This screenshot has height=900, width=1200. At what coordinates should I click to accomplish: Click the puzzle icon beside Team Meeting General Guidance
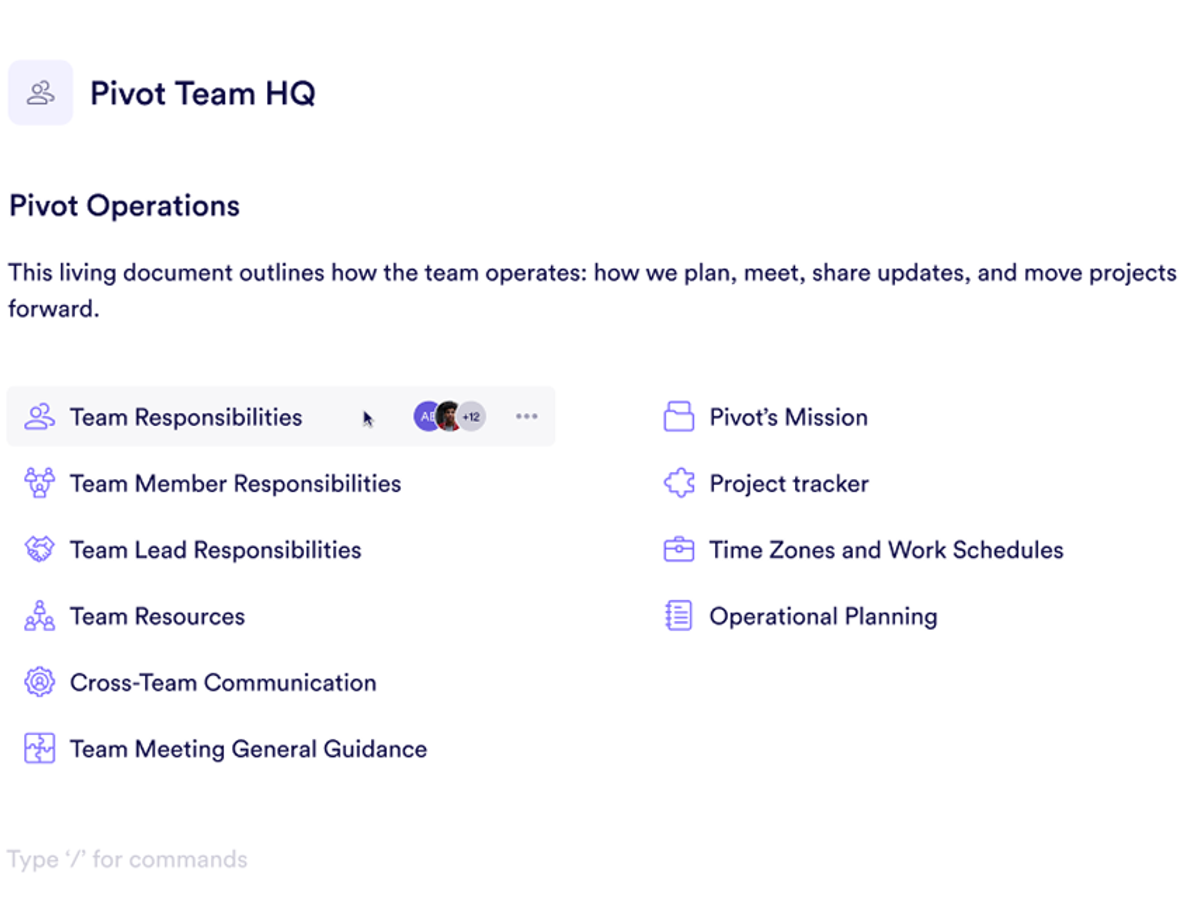[x=39, y=749]
